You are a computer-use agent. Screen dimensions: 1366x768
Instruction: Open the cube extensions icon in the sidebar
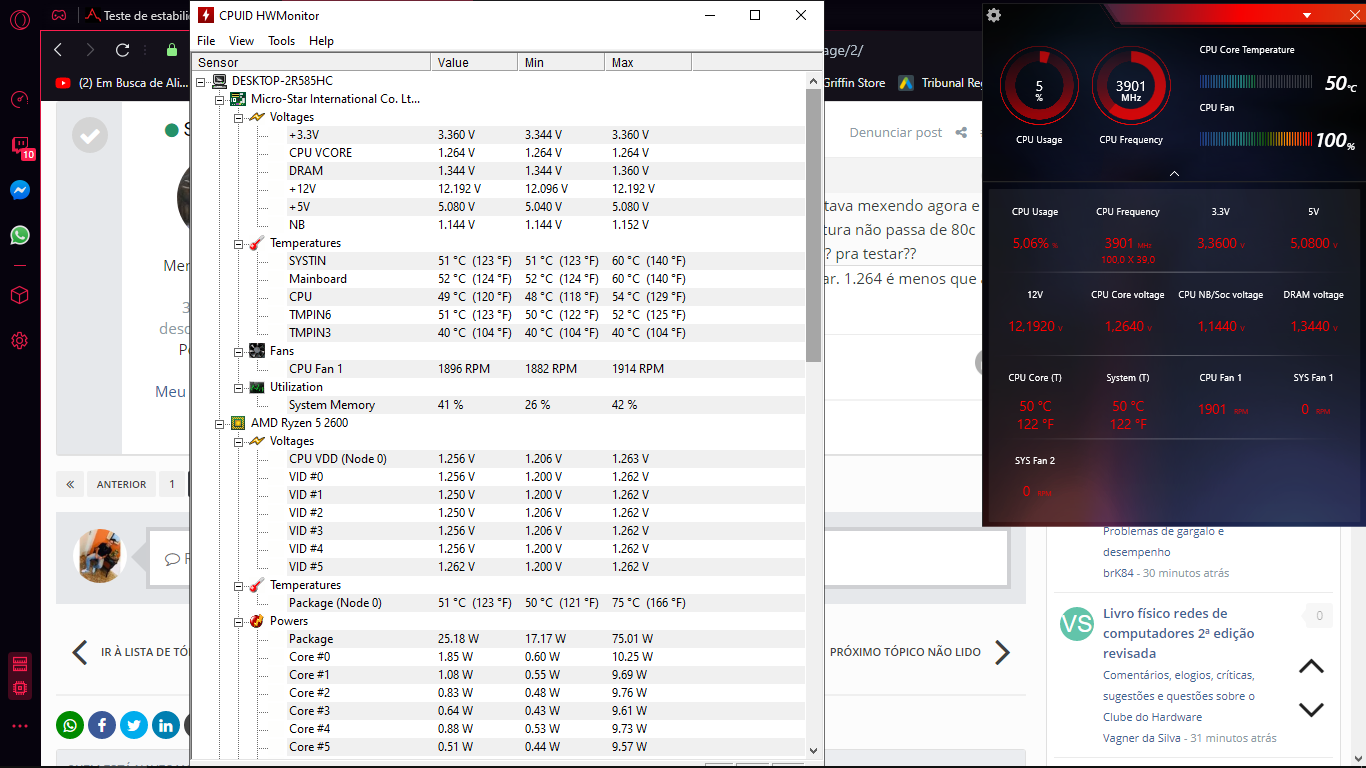coord(19,296)
